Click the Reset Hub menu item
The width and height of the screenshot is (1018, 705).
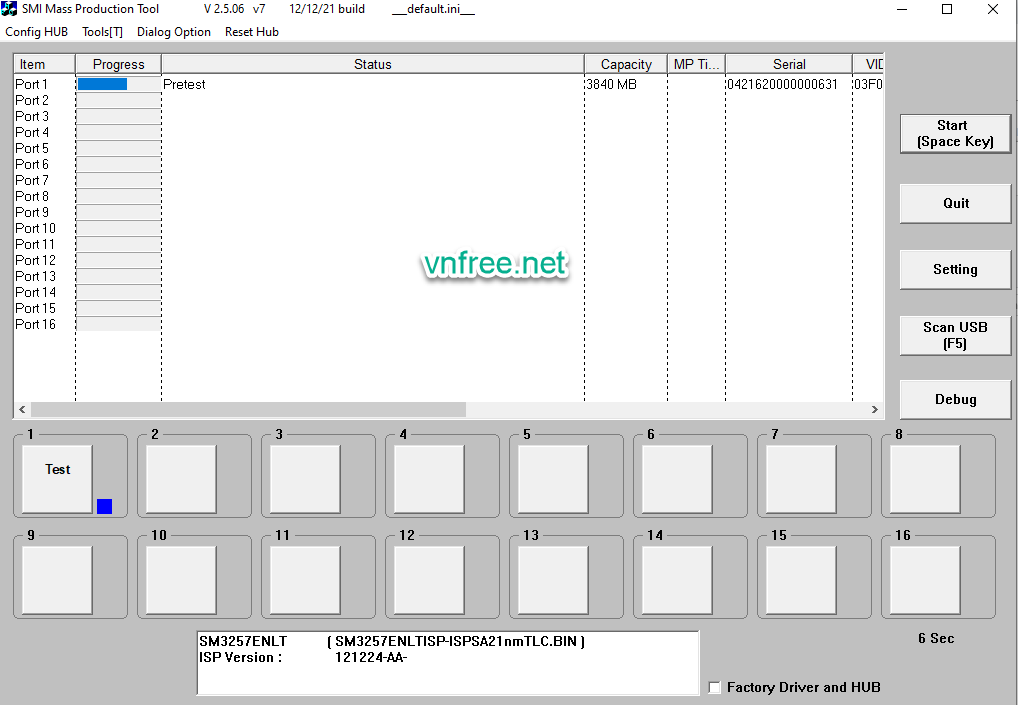point(252,32)
